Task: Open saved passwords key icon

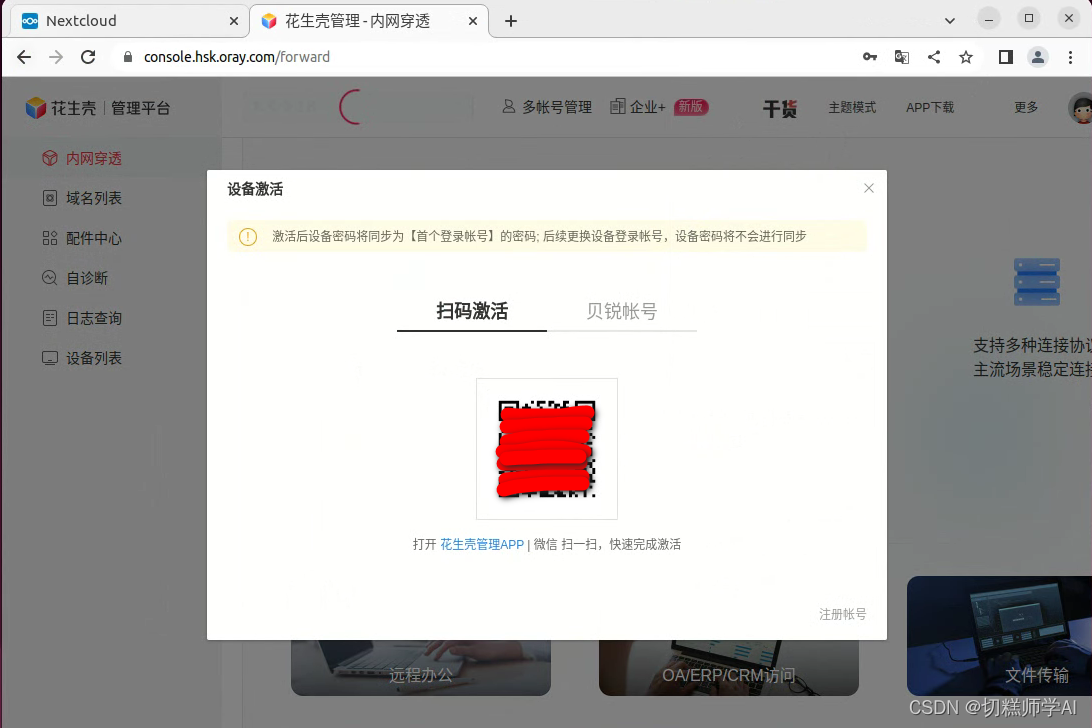Action: click(869, 57)
